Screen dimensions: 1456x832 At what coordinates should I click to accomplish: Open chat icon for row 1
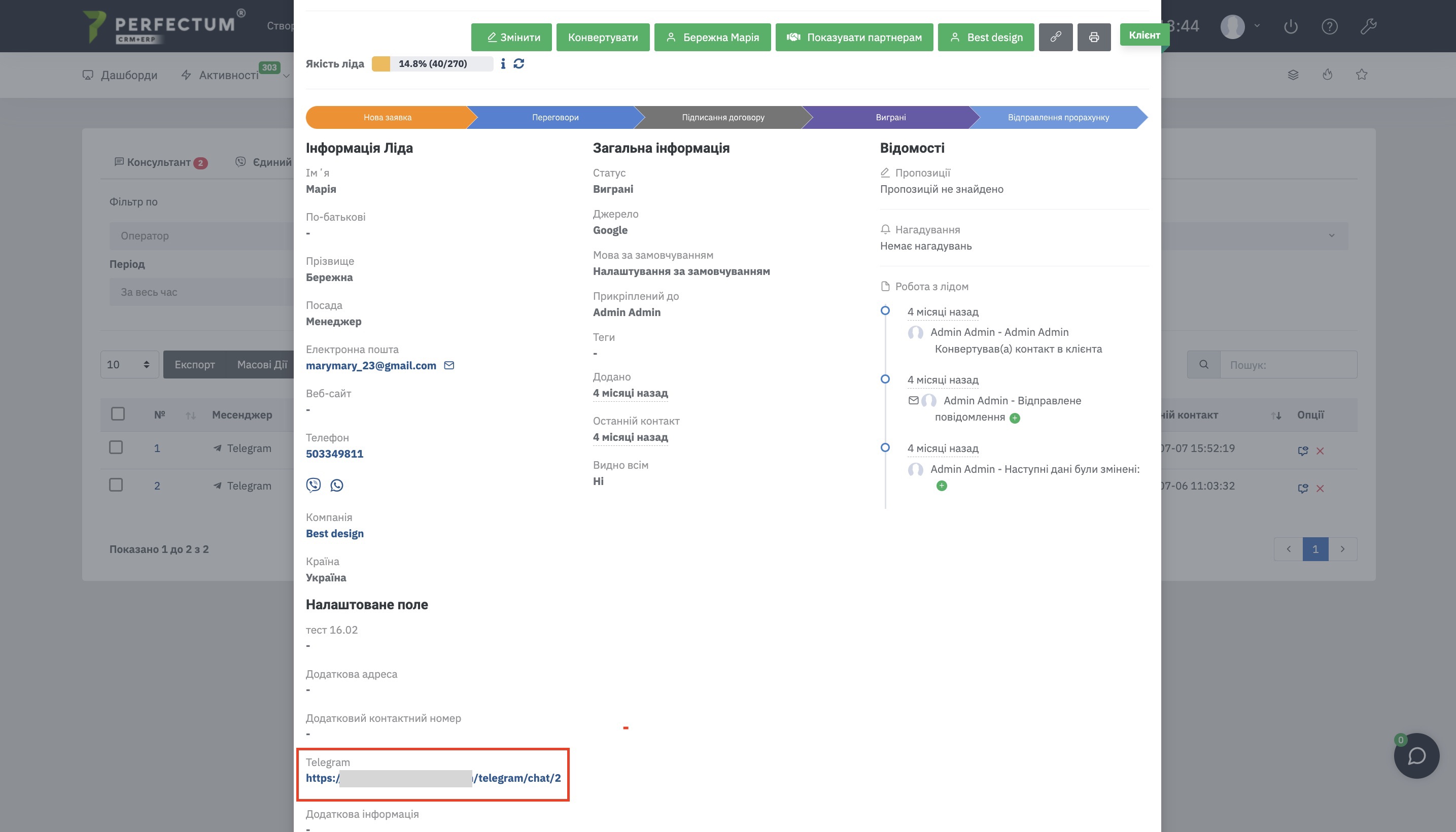tap(1303, 451)
